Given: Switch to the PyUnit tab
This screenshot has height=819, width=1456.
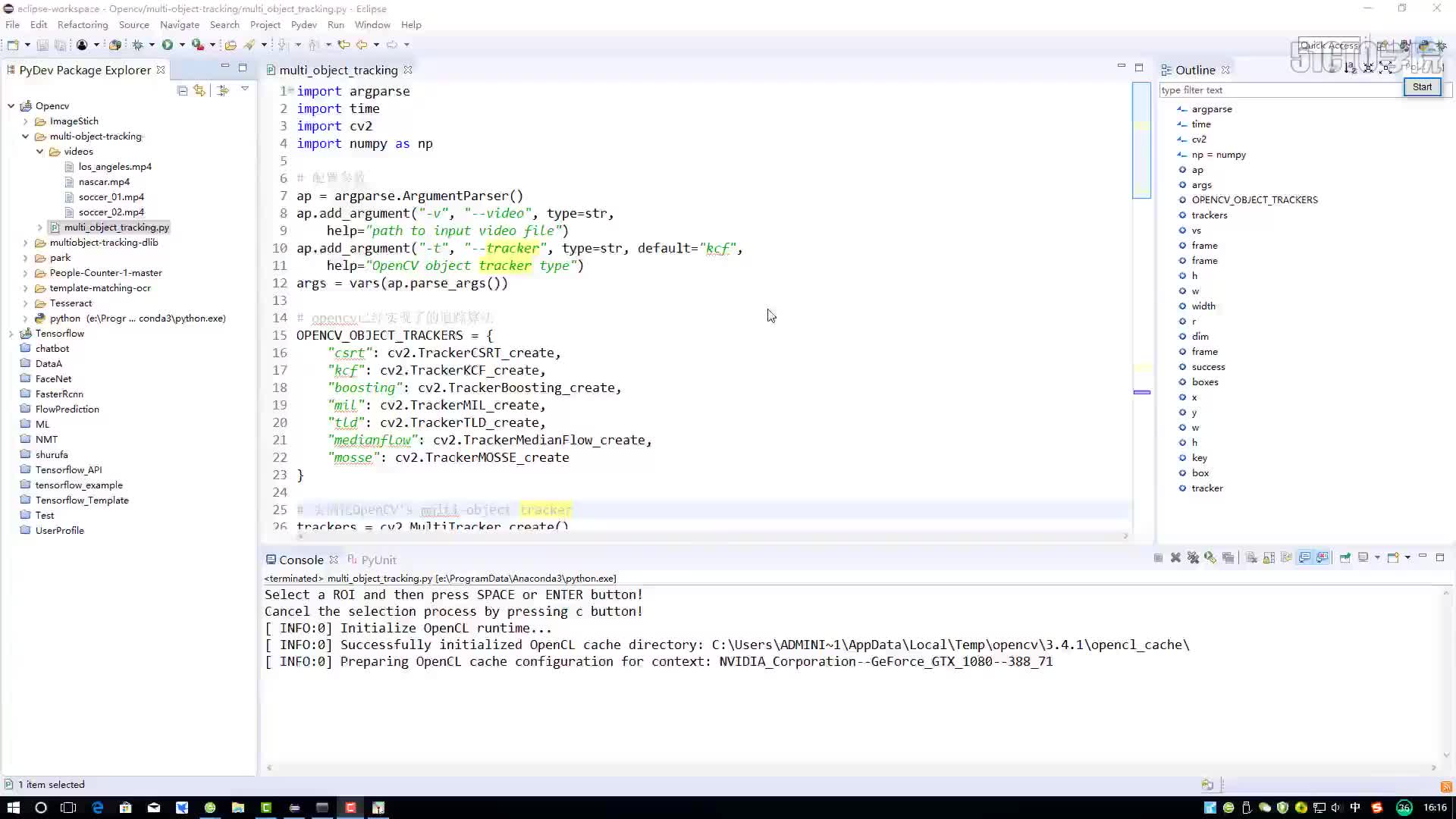Looking at the screenshot, I should [373, 560].
